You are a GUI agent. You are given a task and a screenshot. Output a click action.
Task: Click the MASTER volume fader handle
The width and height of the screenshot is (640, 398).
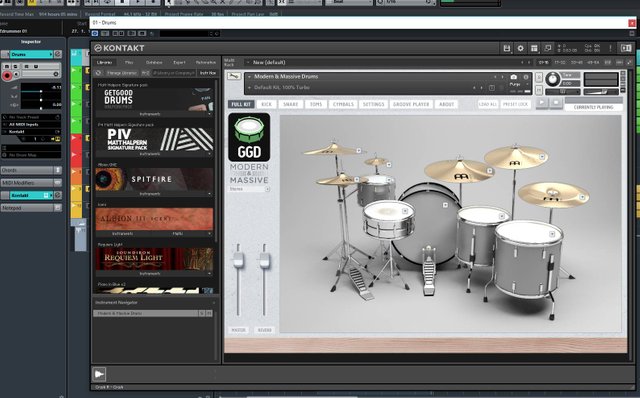pos(238,260)
